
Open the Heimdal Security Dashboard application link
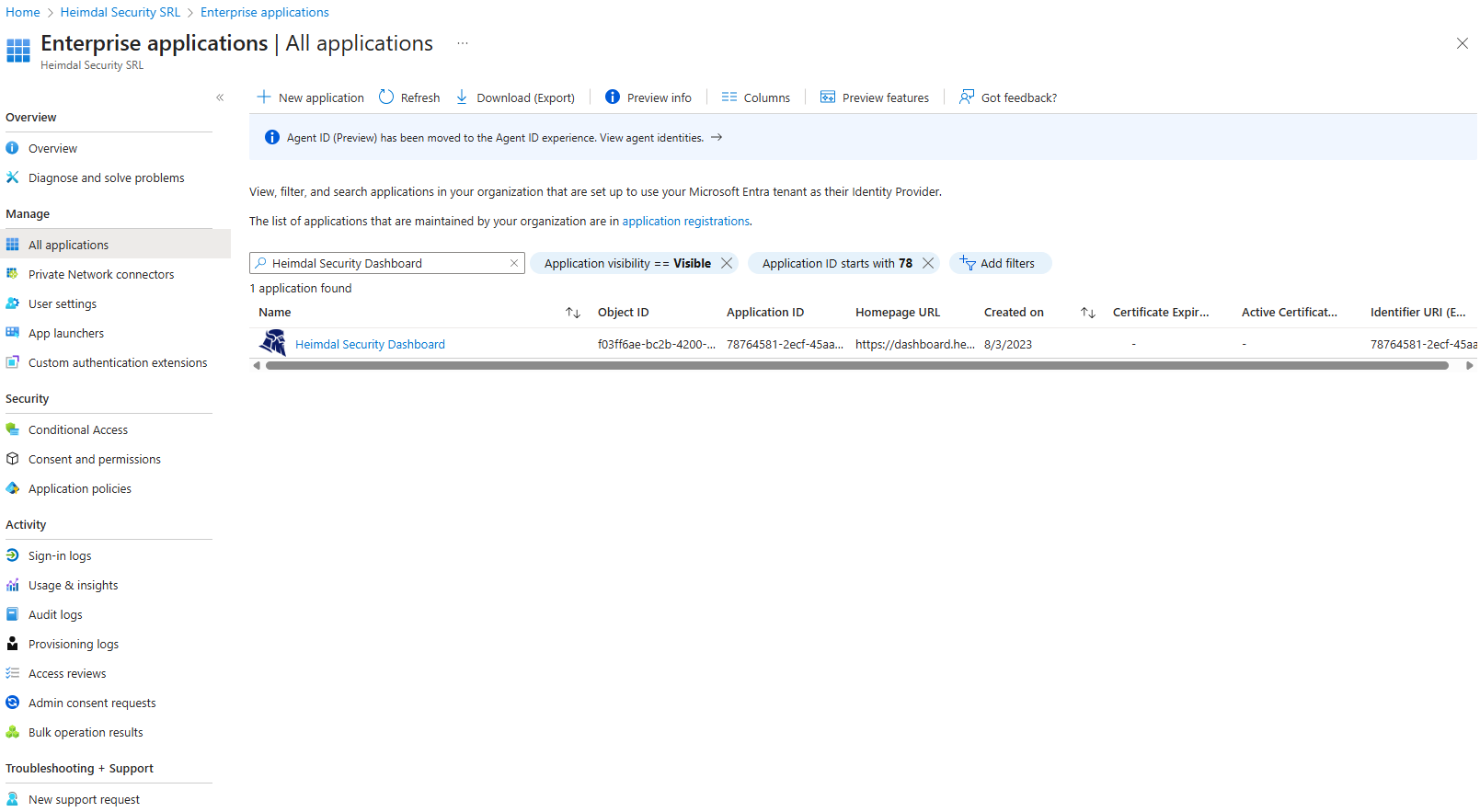click(370, 344)
